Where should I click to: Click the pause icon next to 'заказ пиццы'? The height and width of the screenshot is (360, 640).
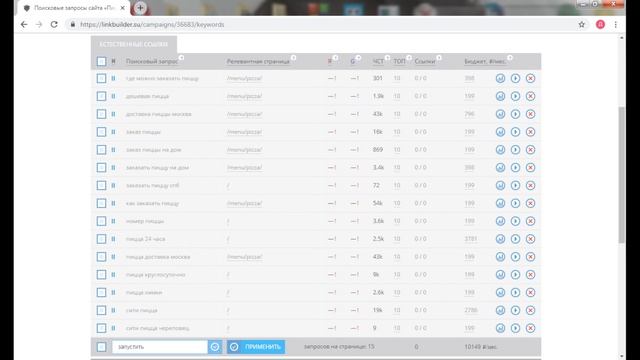point(113,132)
